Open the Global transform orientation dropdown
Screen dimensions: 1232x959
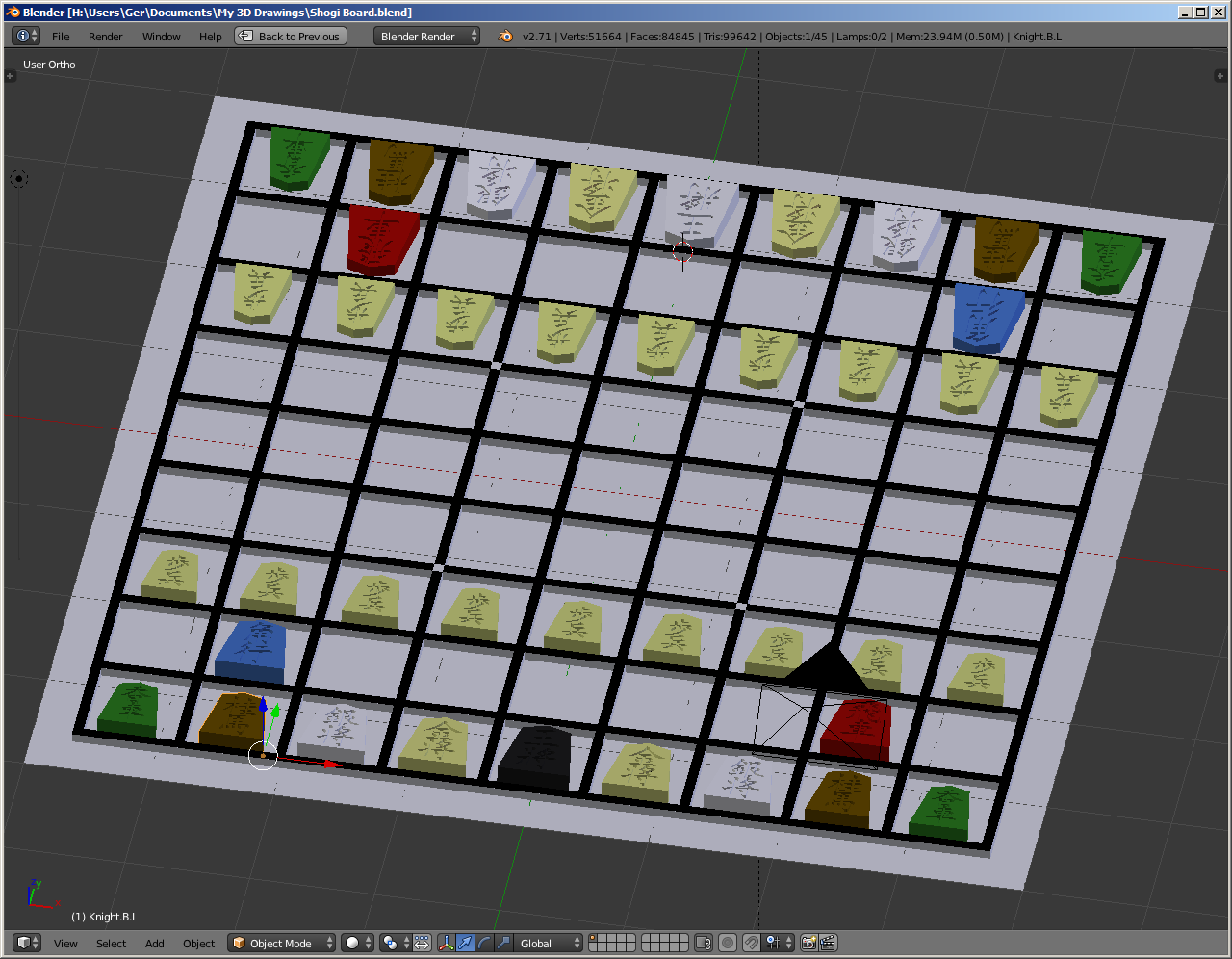(550, 943)
